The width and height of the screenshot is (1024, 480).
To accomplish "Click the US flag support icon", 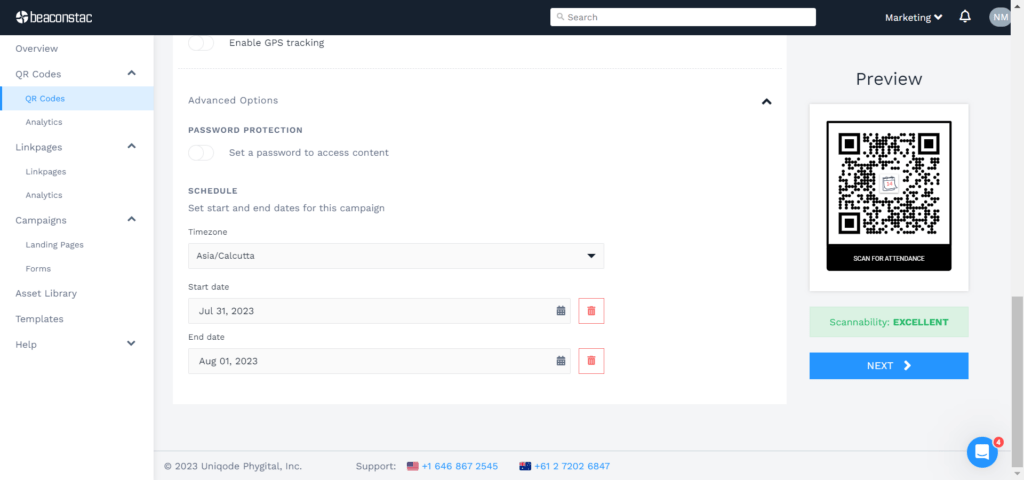I will tap(412, 466).
